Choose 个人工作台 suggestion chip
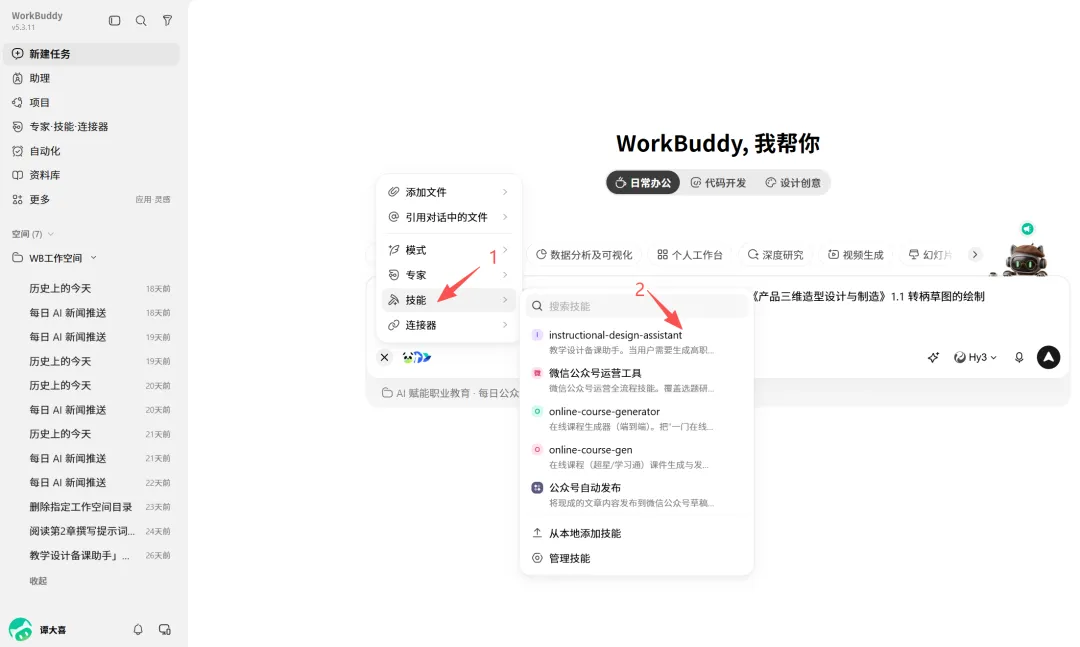 point(689,255)
